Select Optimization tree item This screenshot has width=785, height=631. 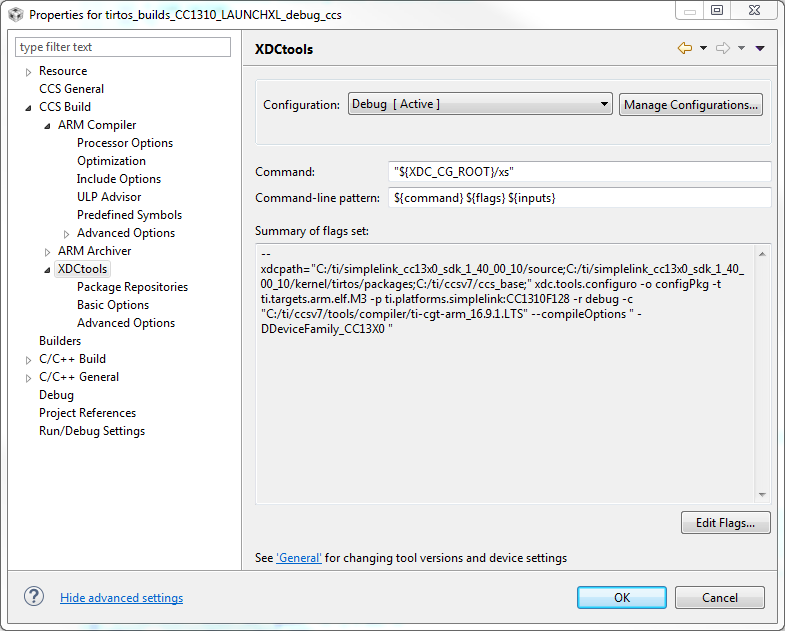click(x=111, y=161)
